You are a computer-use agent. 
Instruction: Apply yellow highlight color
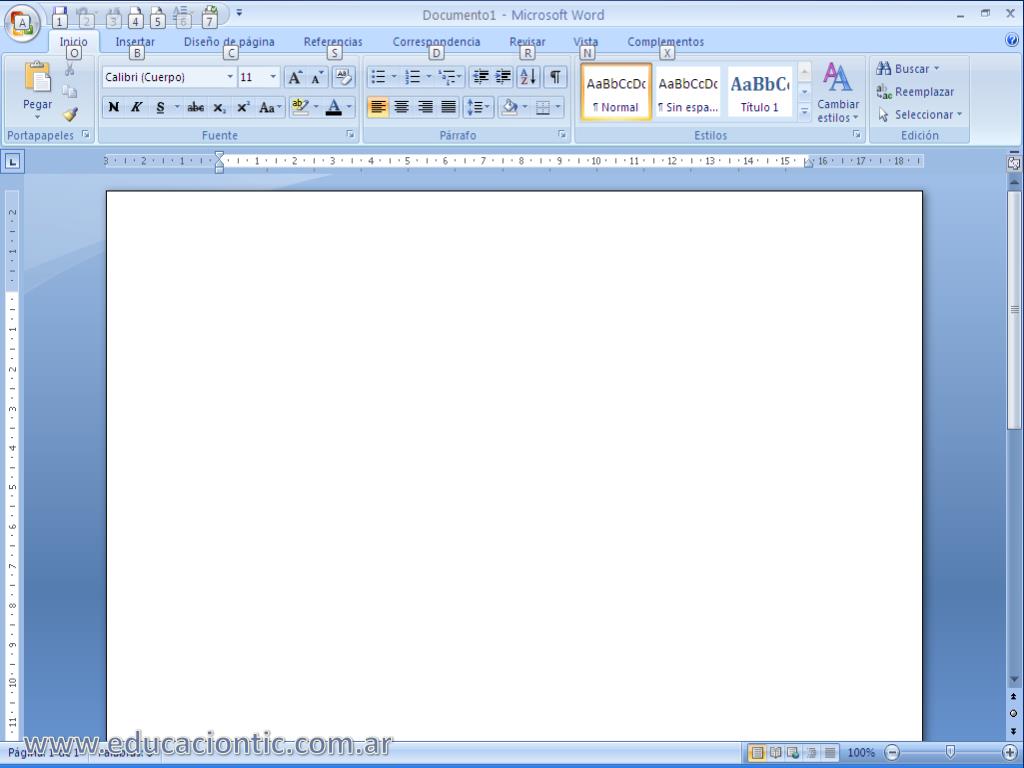click(x=300, y=107)
